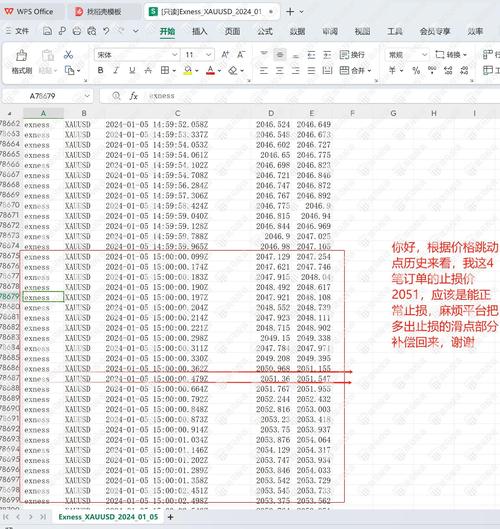500x529 pixels.
Task: Click the cell Borders icon
Action: [x=165, y=71]
